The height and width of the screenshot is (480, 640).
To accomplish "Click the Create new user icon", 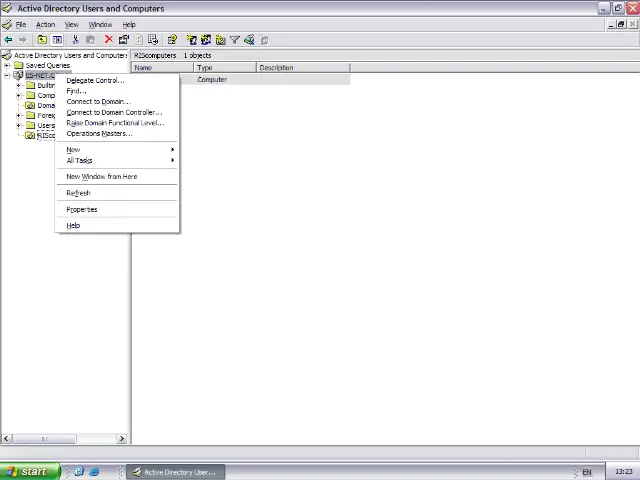I will click(191, 40).
